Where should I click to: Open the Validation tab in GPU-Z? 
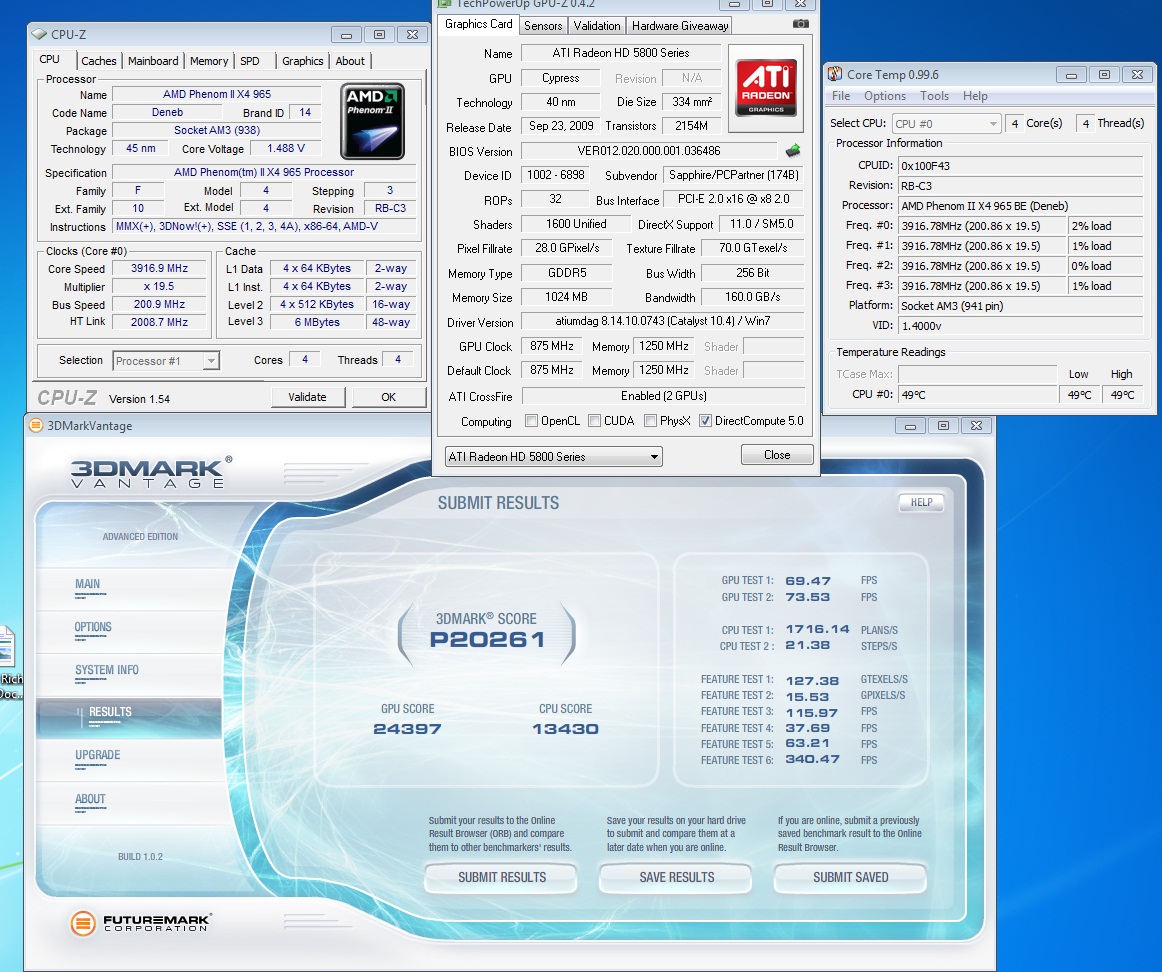pos(597,25)
